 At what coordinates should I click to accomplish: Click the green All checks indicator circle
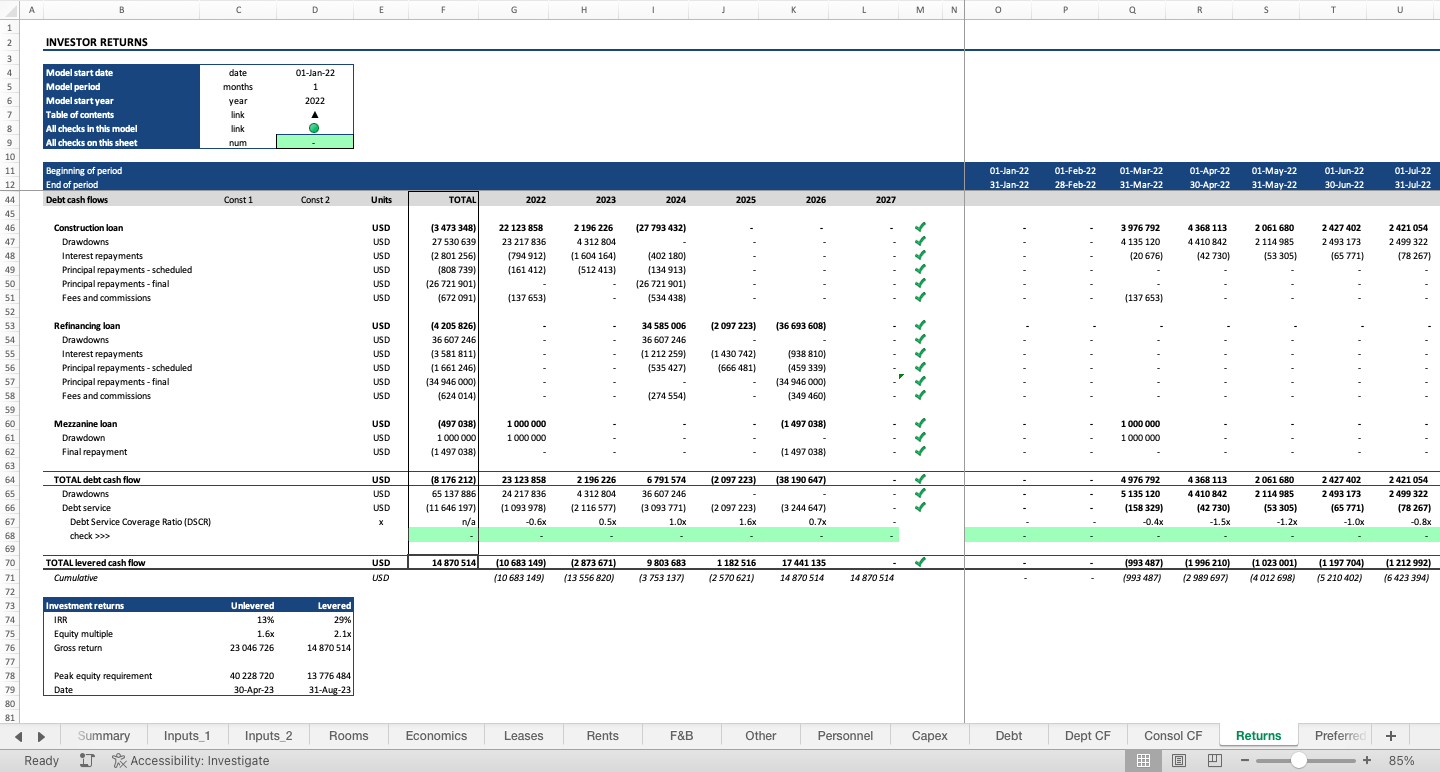tap(314, 128)
